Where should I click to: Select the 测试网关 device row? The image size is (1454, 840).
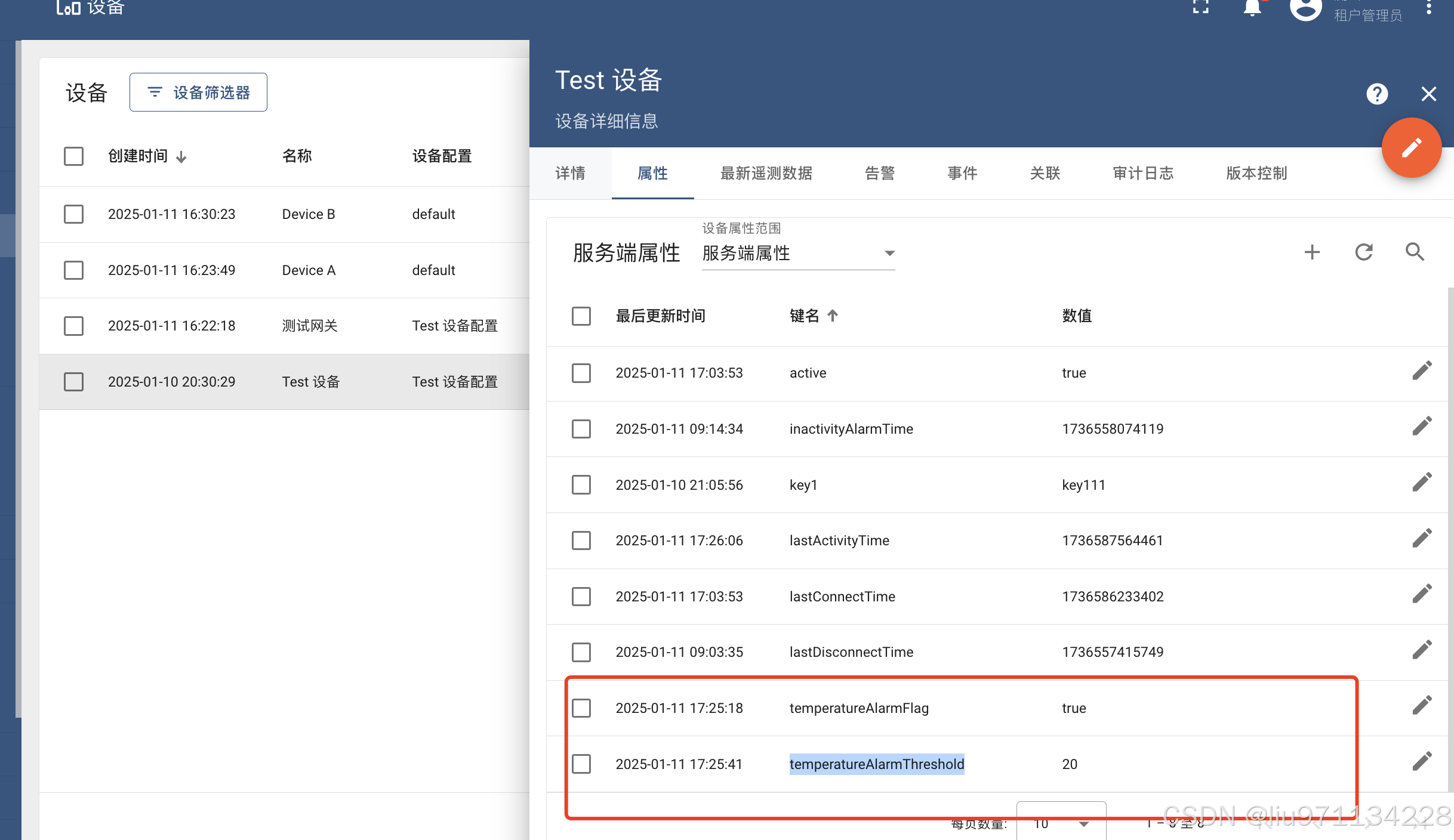tap(309, 326)
